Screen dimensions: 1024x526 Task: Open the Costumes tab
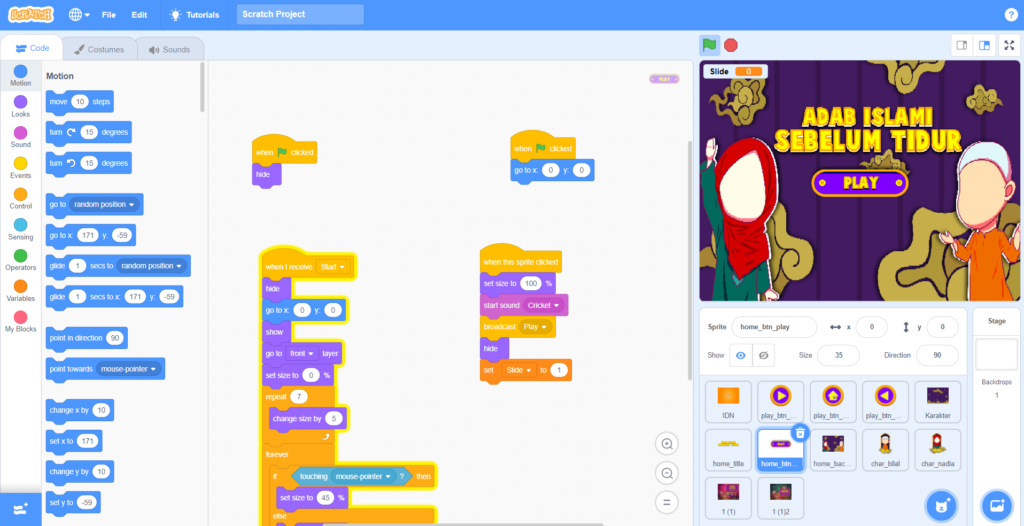(98, 49)
